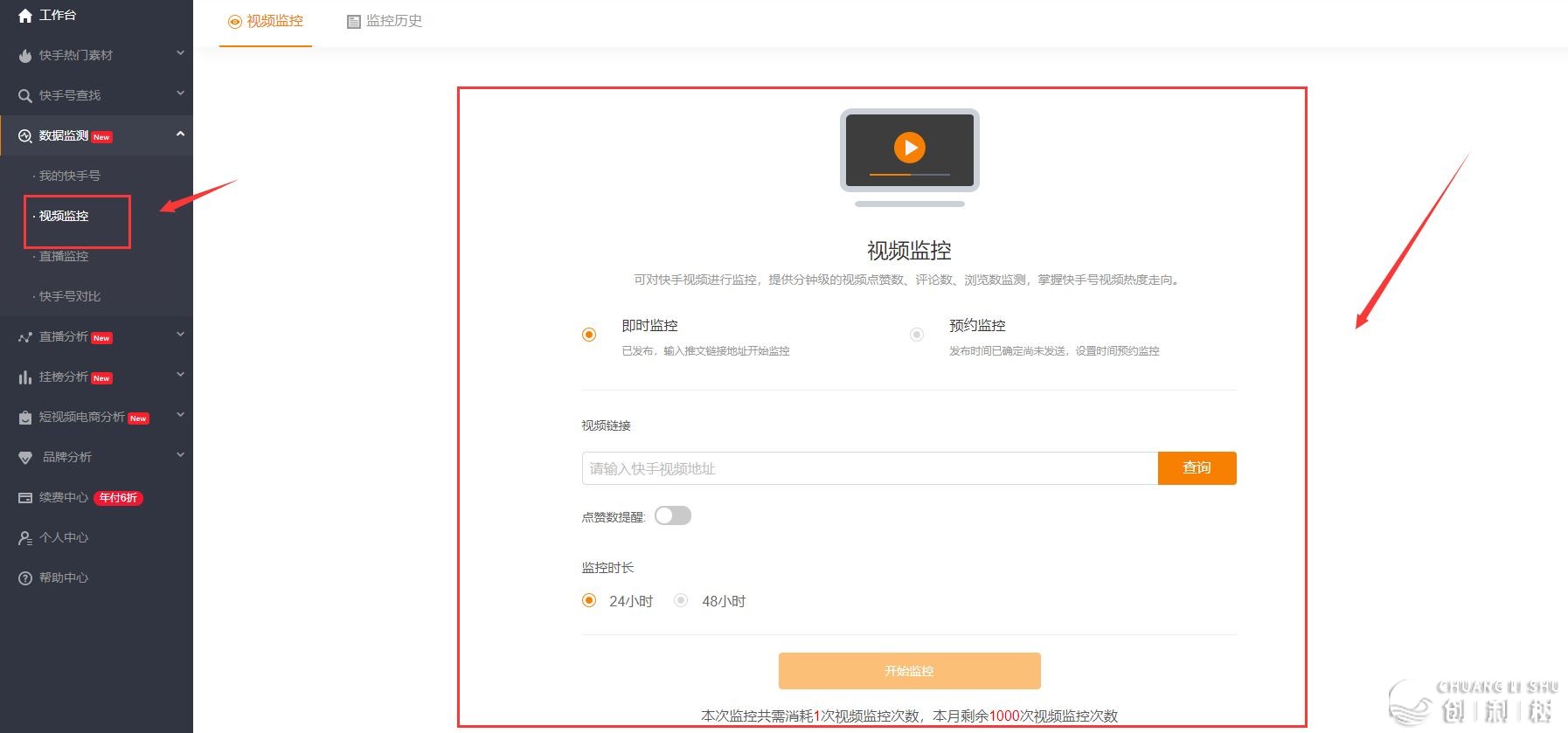Open 直播监控 submenu item
This screenshot has width=1568, height=733.
(64, 257)
